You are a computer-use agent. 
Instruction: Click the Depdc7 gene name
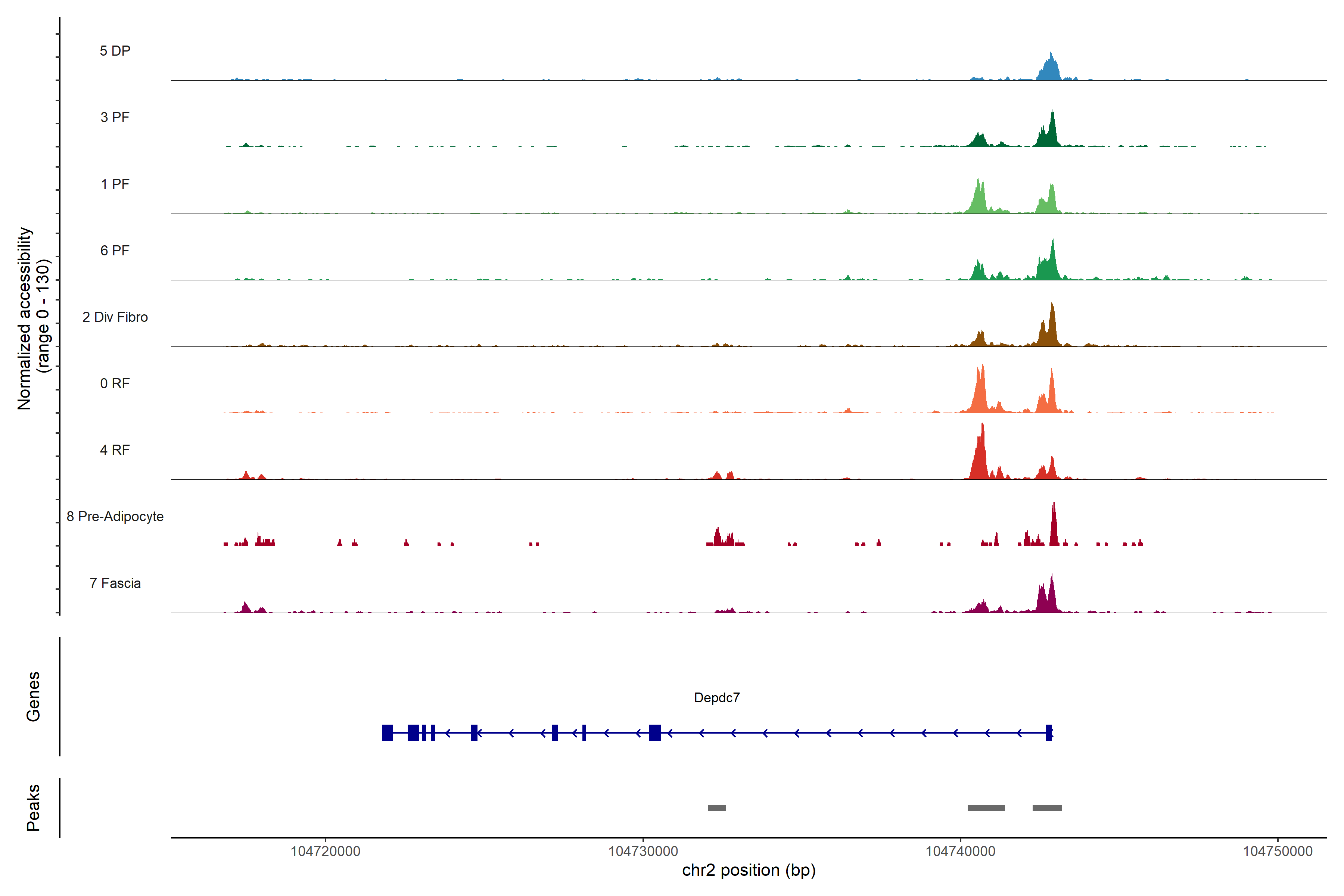point(716,698)
